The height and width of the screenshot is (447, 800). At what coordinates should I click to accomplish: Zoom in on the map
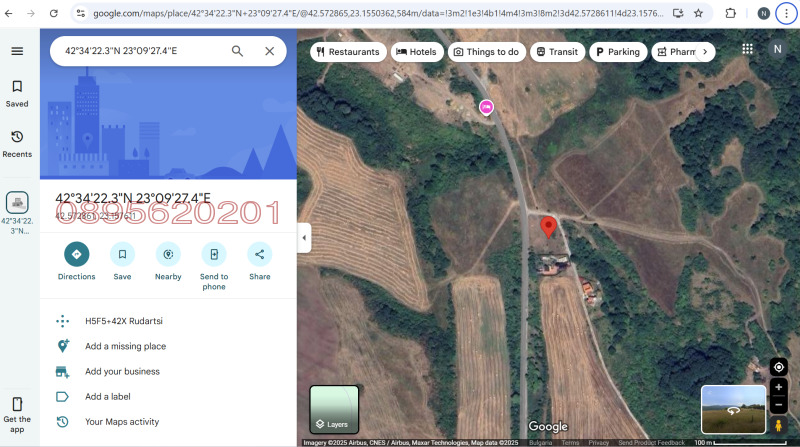[x=779, y=388]
